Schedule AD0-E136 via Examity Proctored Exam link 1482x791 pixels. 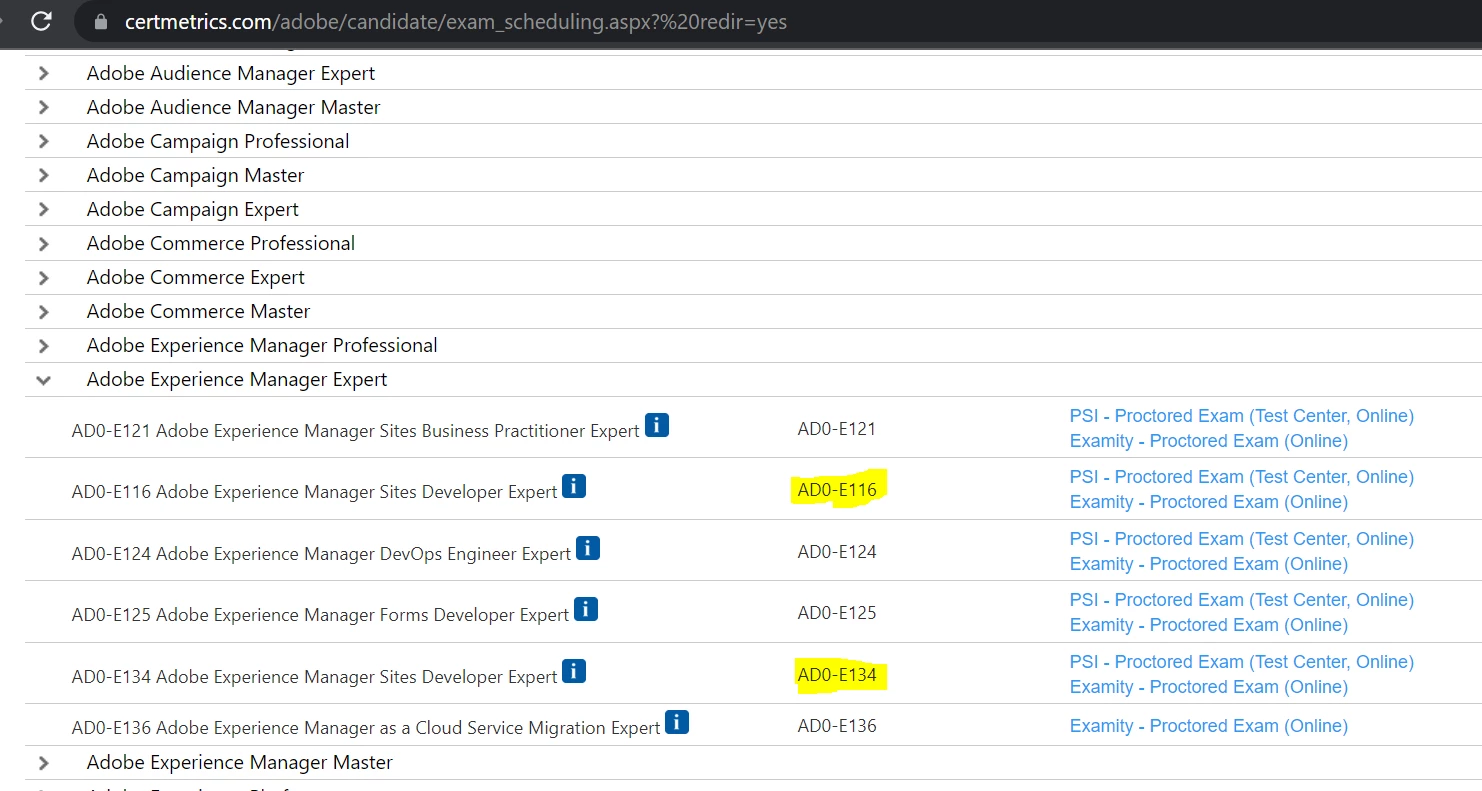coord(1209,726)
